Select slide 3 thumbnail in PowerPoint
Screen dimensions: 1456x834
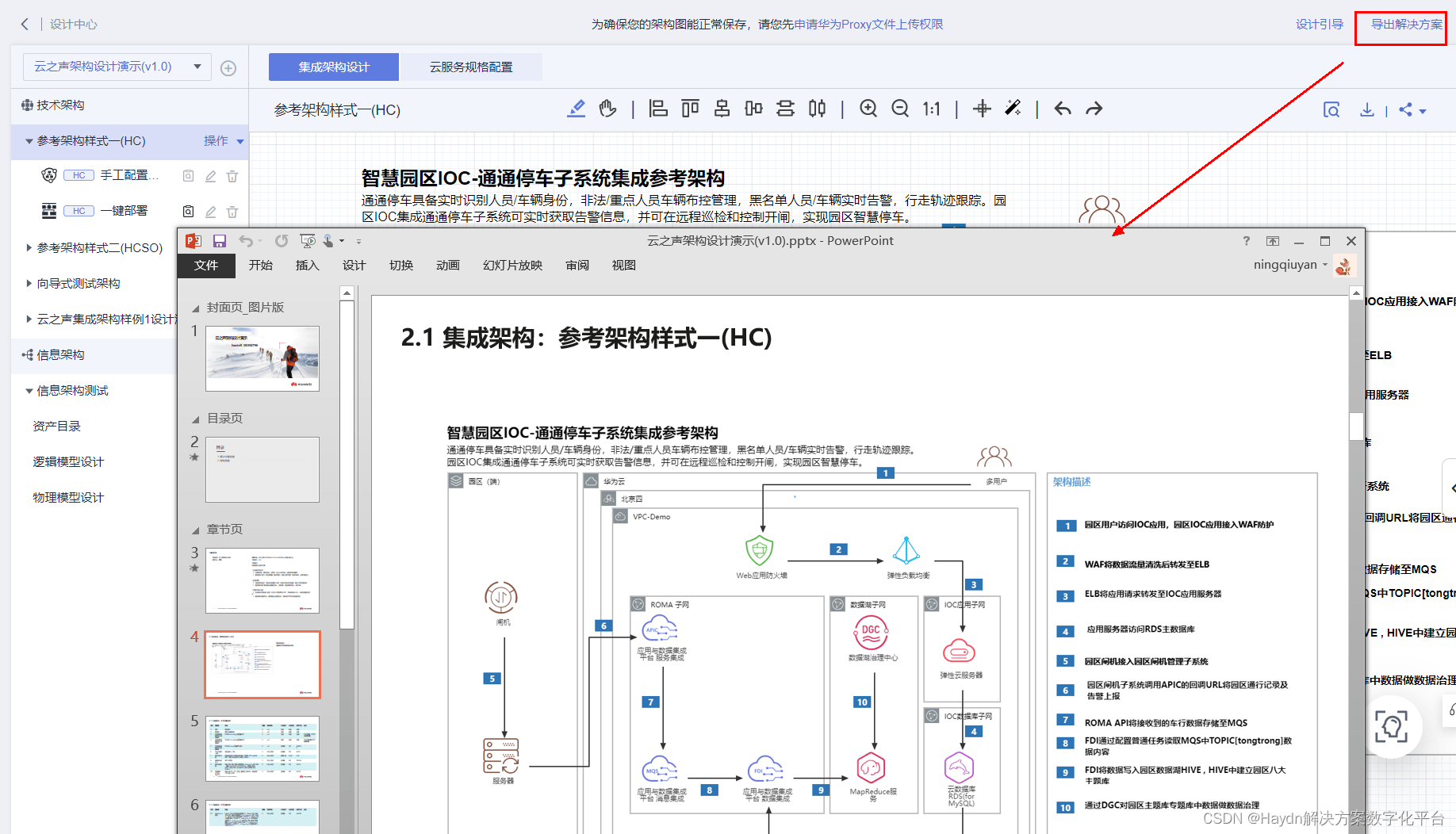click(x=262, y=580)
